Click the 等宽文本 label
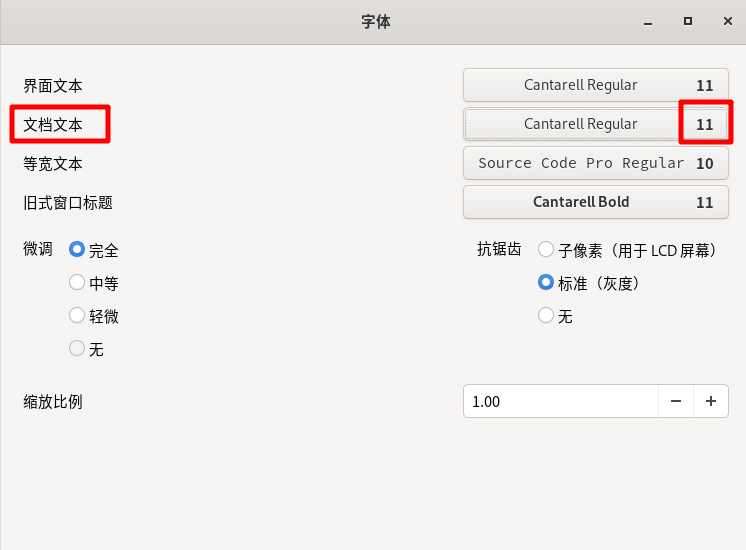746x550 pixels. click(x=53, y=163)
